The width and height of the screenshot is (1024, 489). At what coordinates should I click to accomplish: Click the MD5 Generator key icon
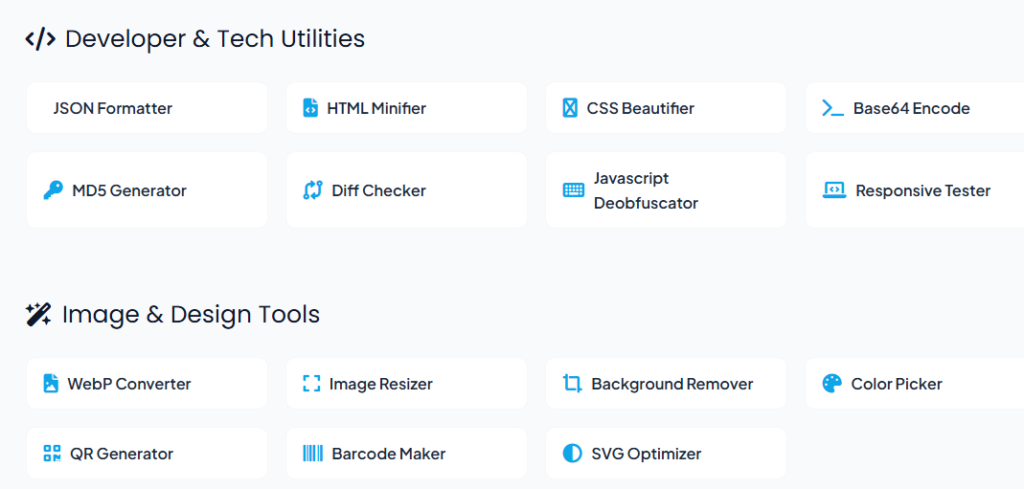tap(53, 190)
